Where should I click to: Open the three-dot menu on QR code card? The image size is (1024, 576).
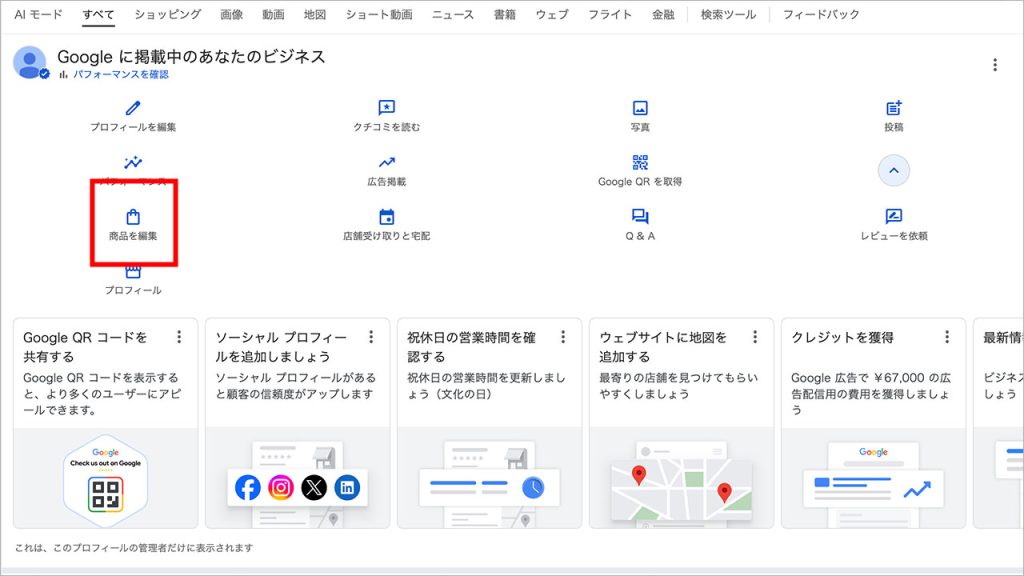tap(179, 337)
